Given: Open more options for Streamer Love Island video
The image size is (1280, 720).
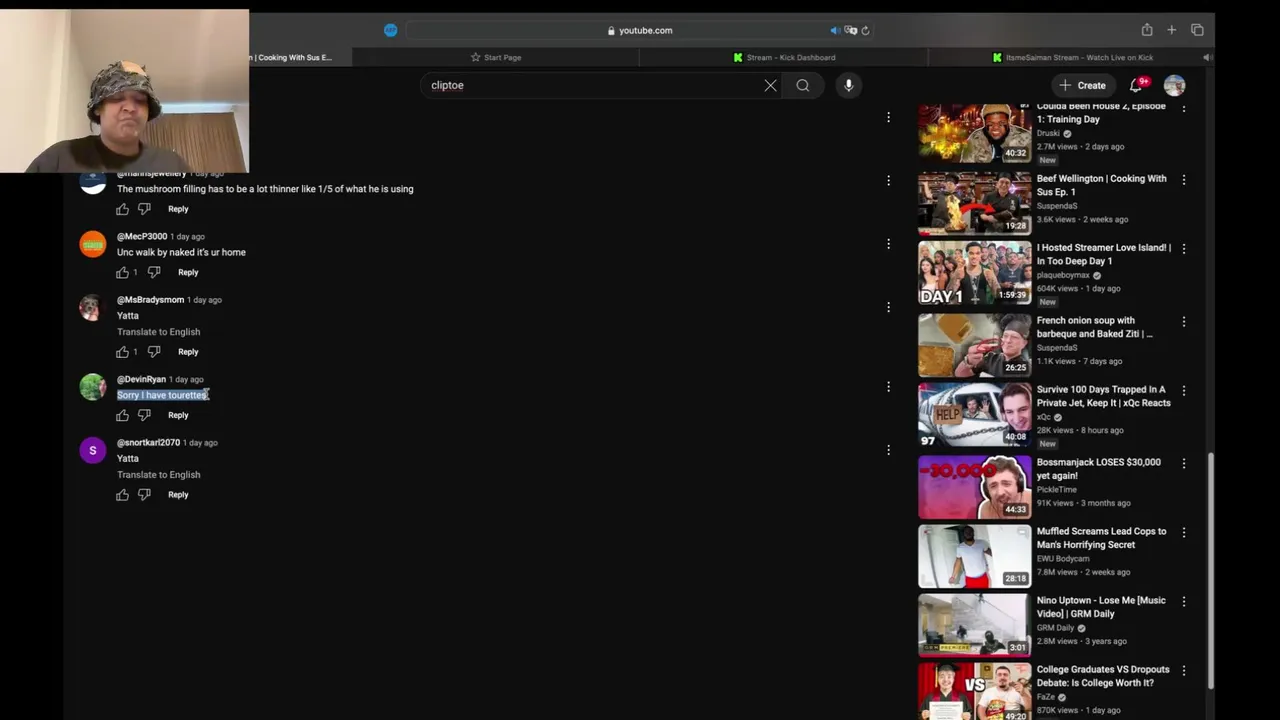Looking at the screenshot, I should (1184, 249).
